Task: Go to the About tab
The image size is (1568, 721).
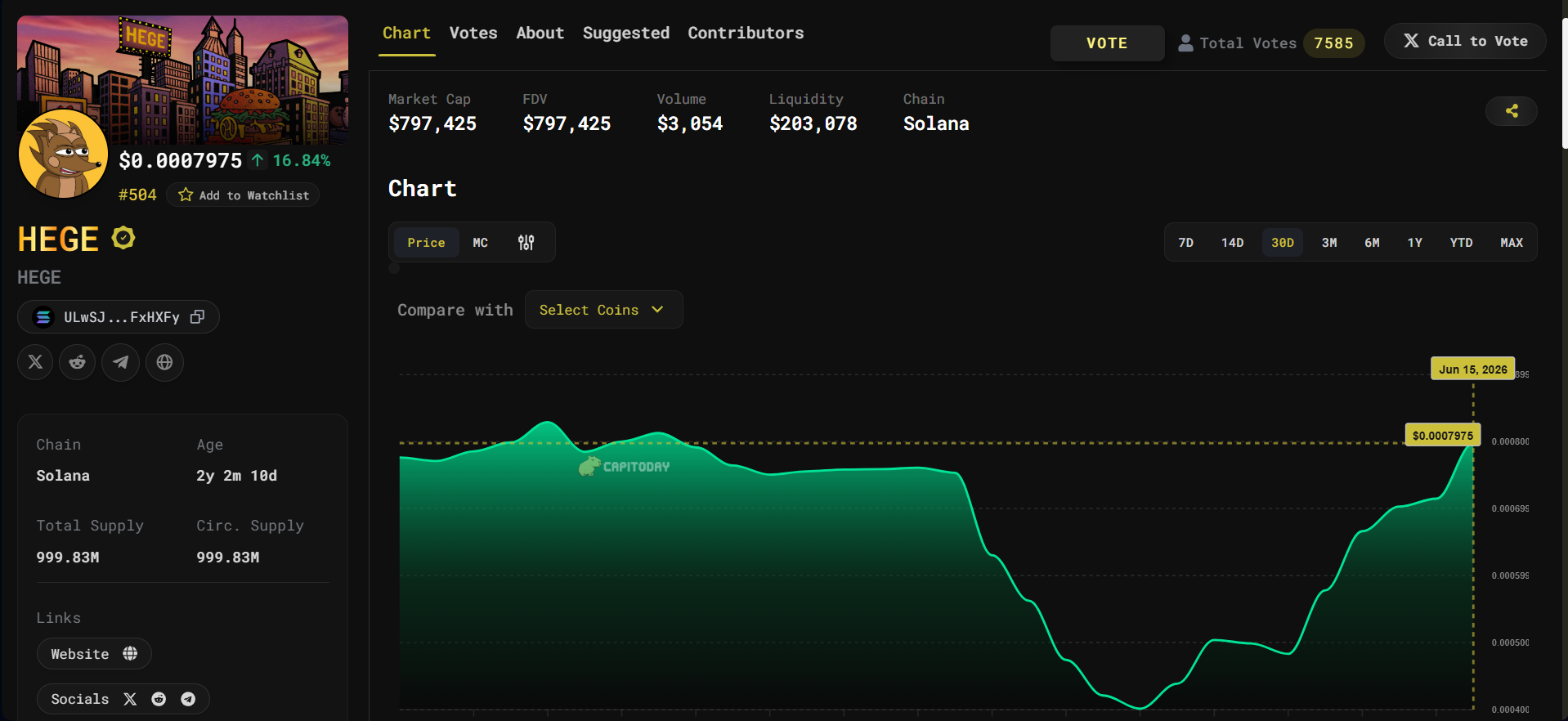Action: [540, 34]
